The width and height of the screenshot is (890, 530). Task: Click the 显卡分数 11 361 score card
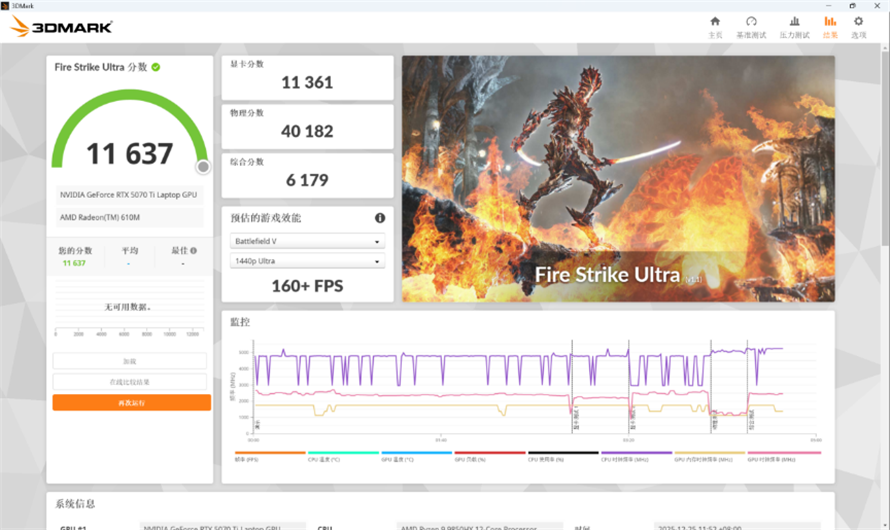(x=307, y=78)
